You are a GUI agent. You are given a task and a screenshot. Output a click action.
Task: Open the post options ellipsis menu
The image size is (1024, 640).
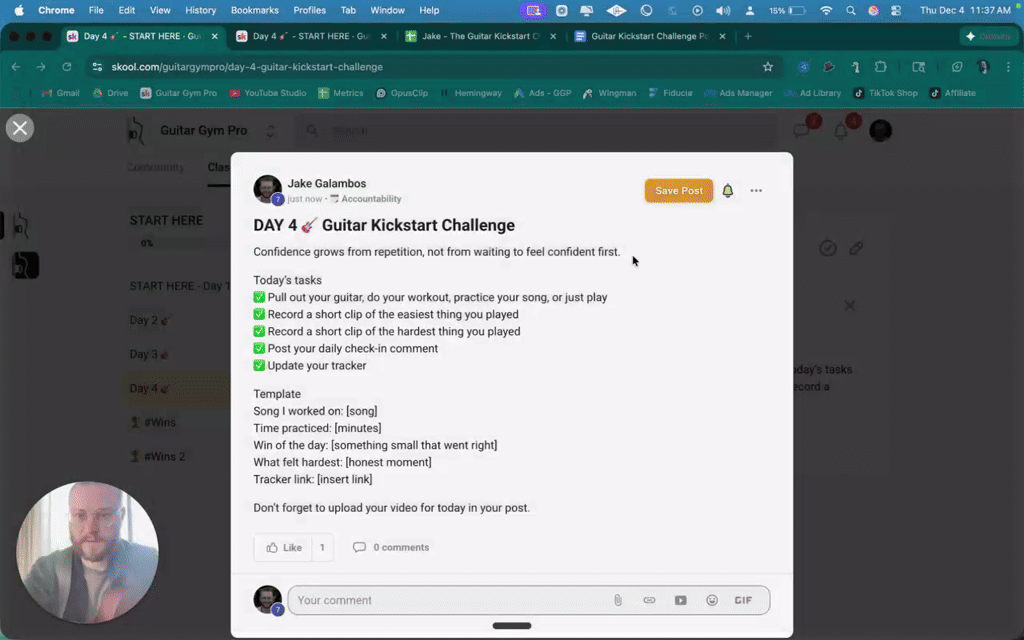point(756,190)
